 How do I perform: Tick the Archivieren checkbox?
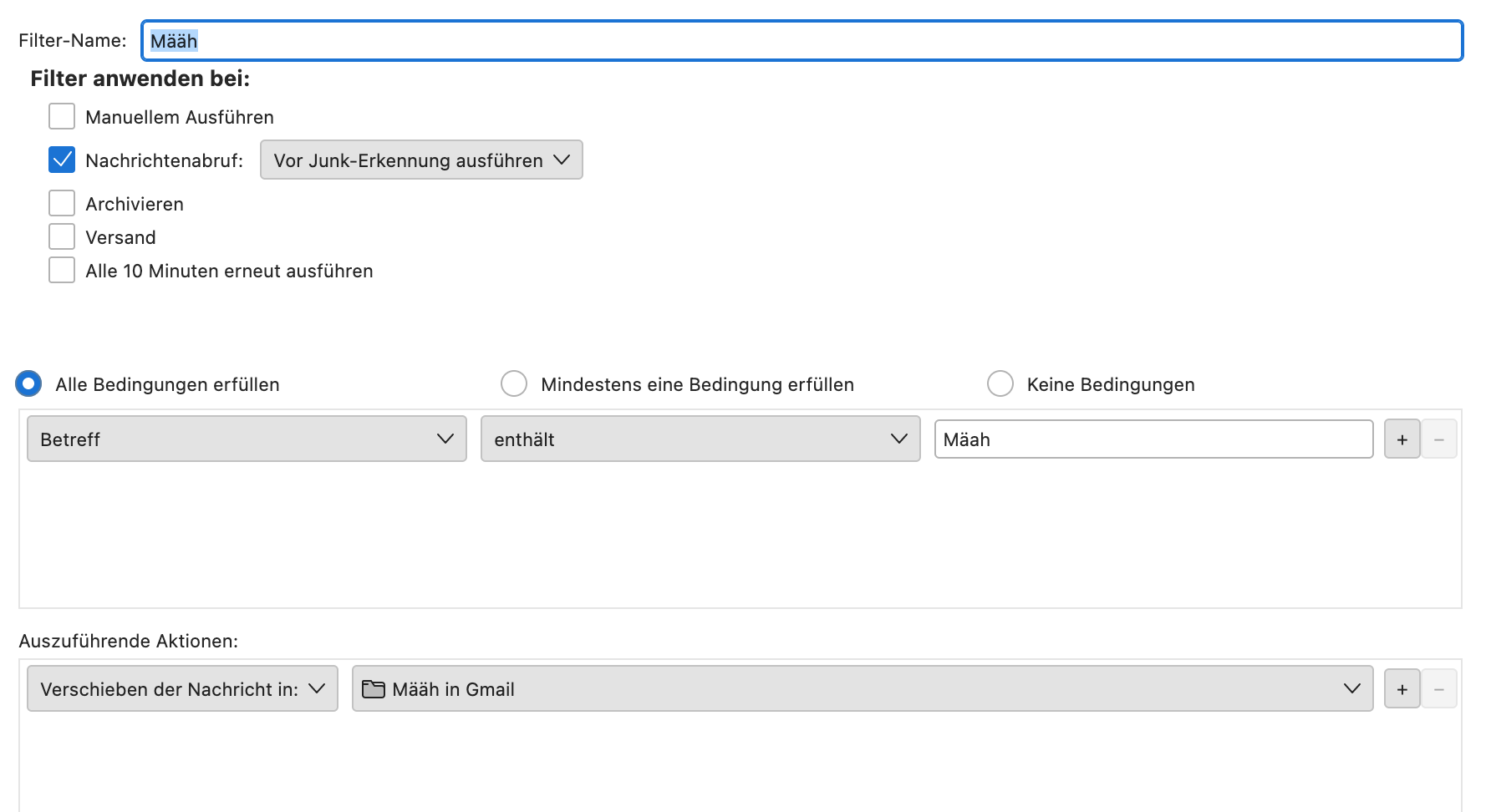click(x=62, y=204)
